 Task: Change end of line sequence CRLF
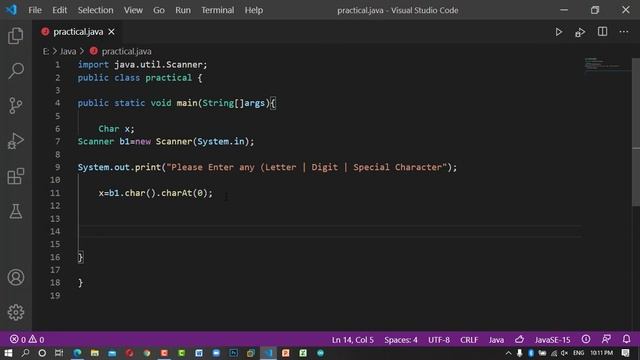pyautogui.click(x=469, y=340)
